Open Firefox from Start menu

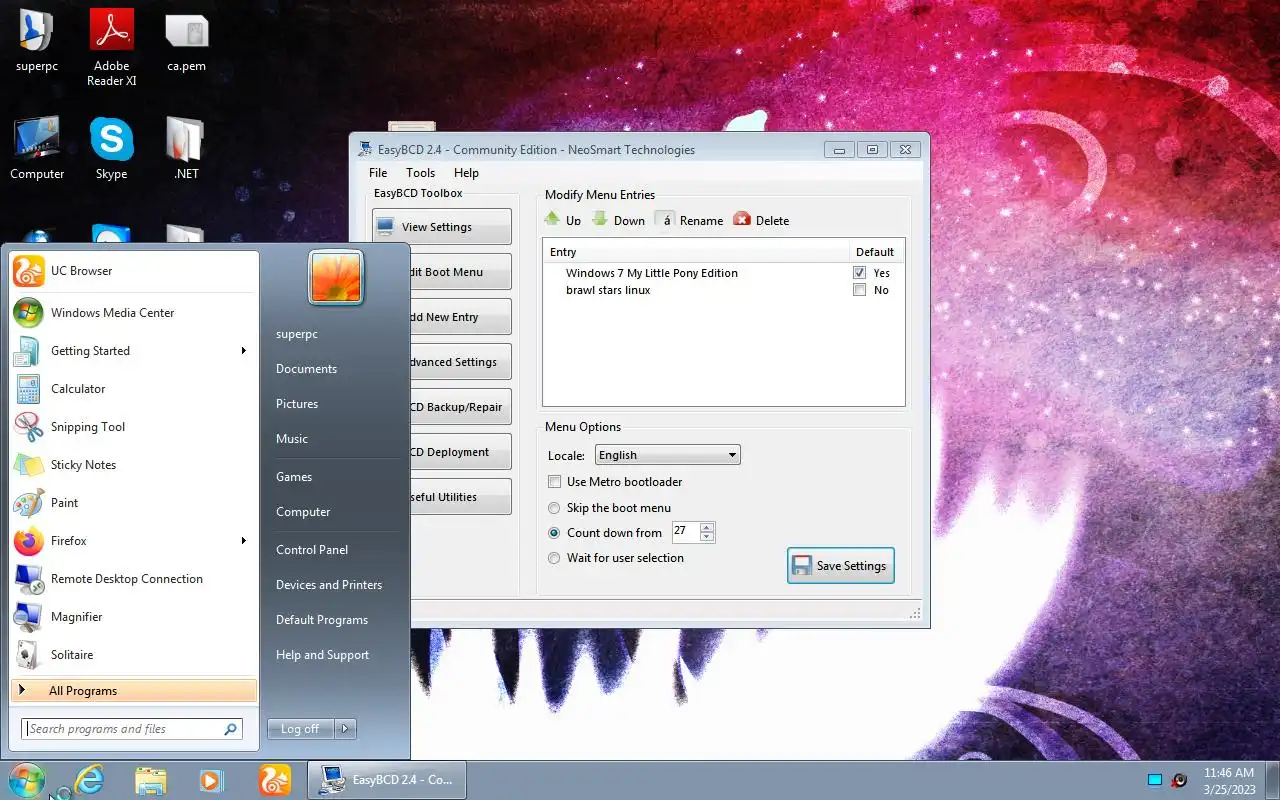coord(133,541)
